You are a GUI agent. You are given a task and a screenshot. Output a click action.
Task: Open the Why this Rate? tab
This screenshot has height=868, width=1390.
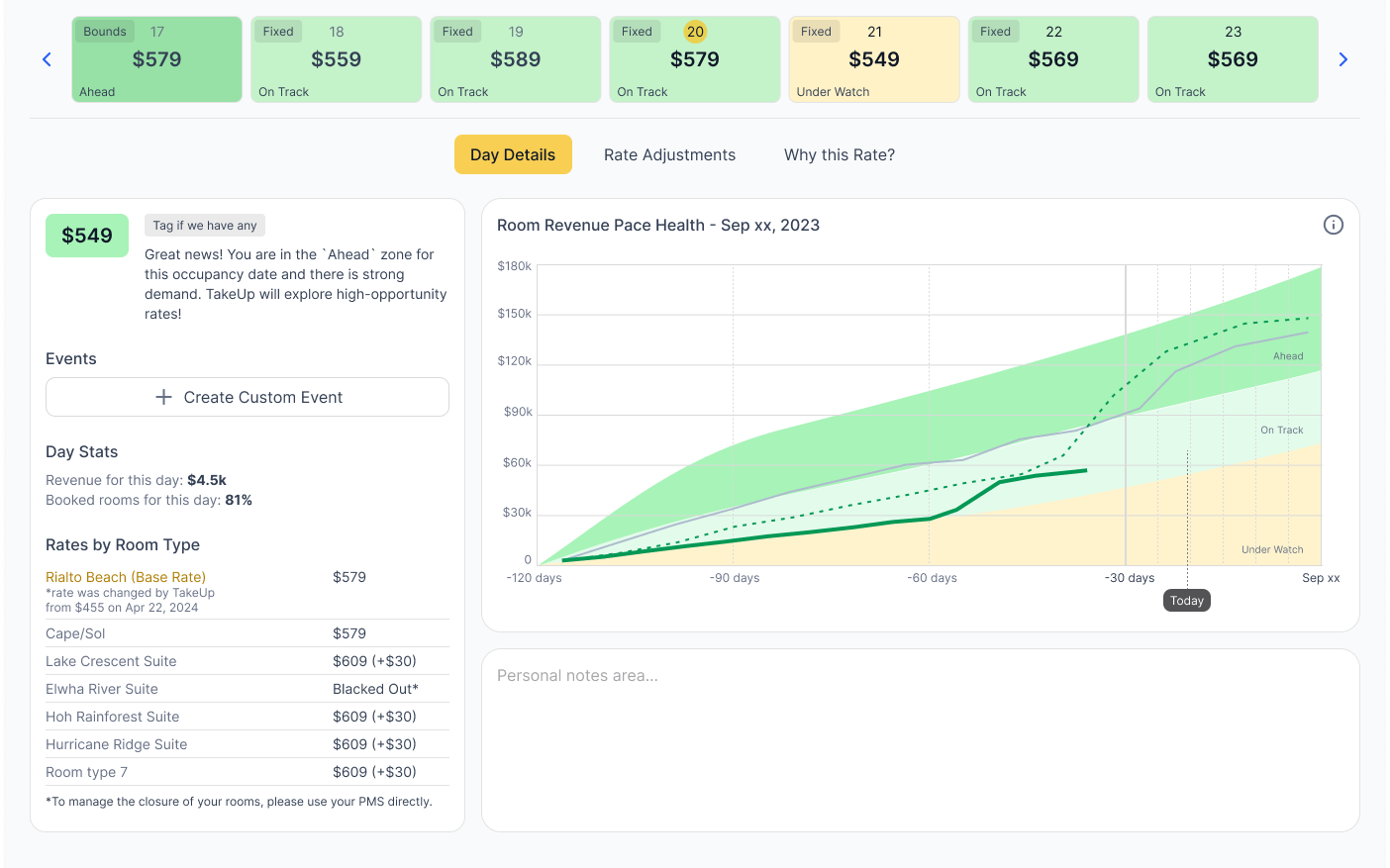point(839,154)
